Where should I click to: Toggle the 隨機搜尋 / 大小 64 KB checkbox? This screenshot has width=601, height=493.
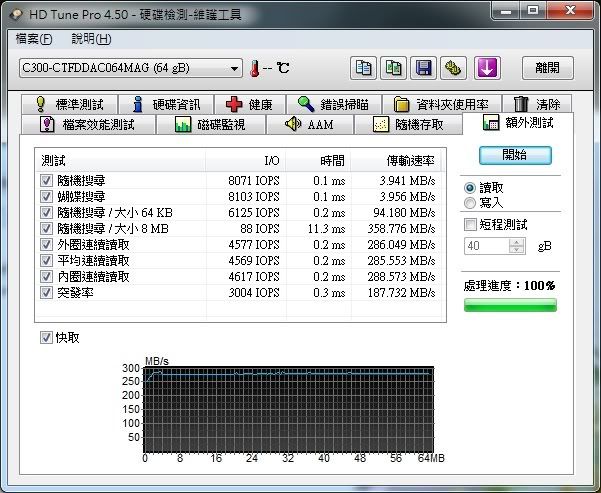tap(46, 212)
